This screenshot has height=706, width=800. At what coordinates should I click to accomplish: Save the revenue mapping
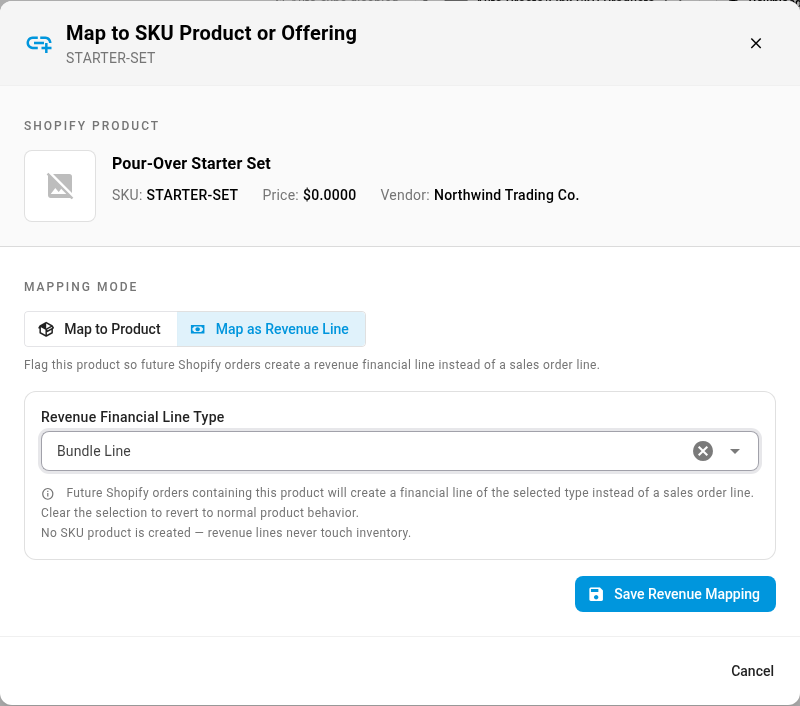(x=675, y=594)
